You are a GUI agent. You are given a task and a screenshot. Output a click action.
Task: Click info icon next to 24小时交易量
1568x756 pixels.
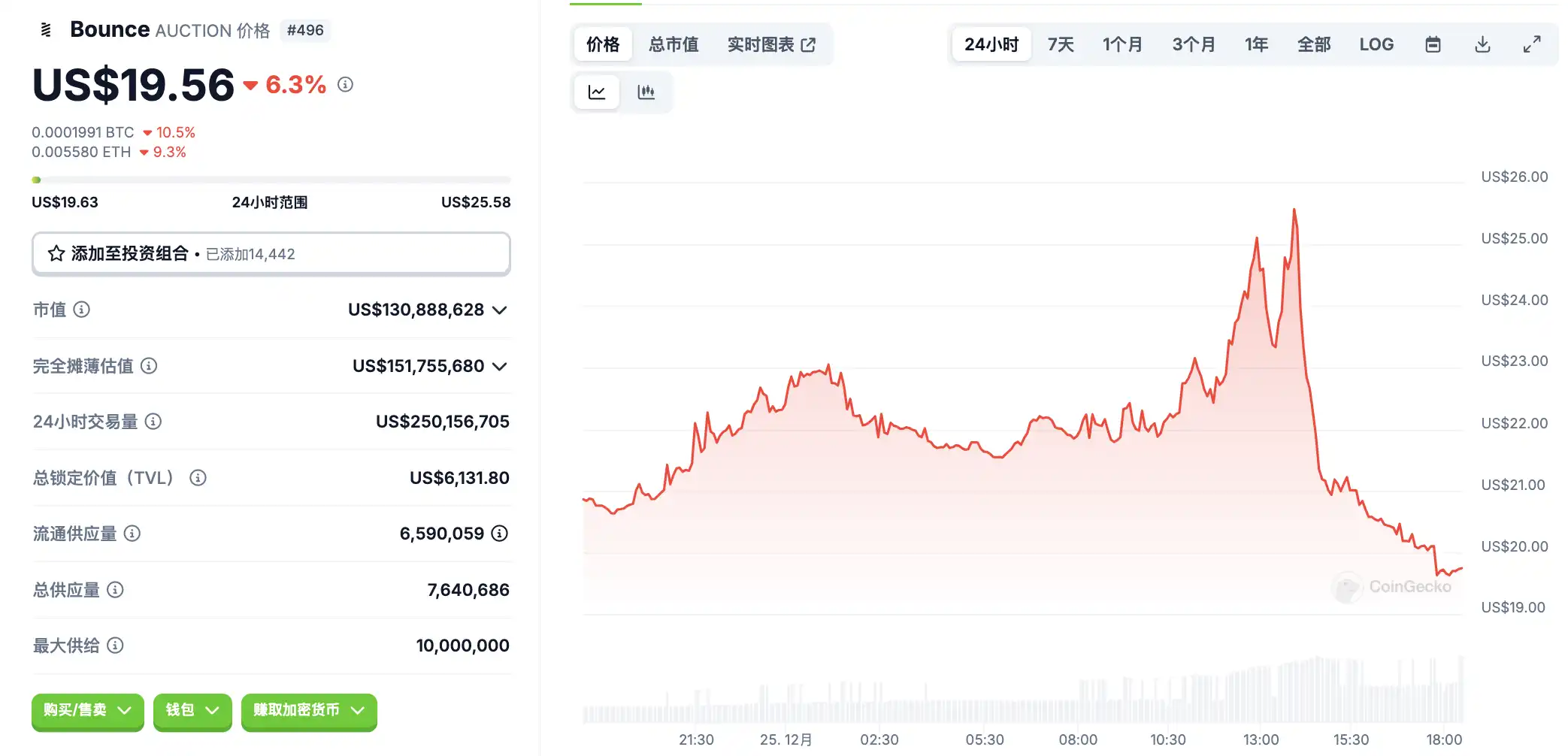coord(153,422)
